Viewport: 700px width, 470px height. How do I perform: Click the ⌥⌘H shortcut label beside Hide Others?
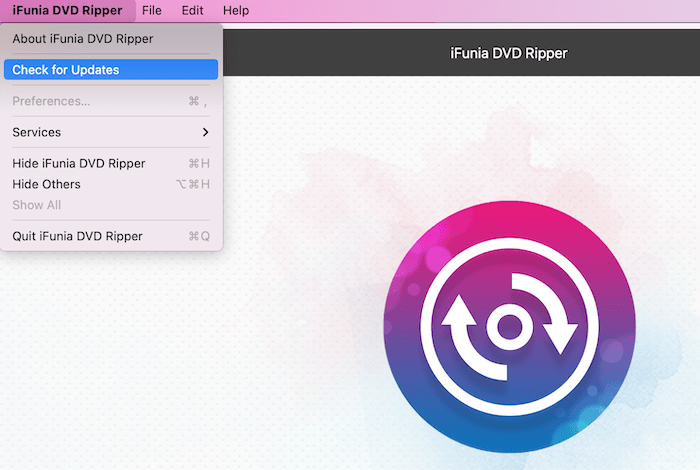pyautogui.click(x=194, y=184)
